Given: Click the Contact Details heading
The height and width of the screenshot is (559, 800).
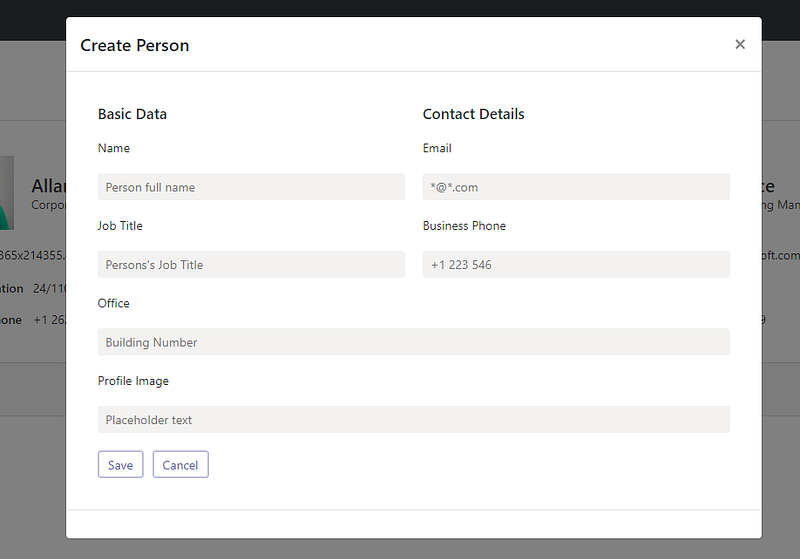Looking at the screenshot, I should point(473,114).
